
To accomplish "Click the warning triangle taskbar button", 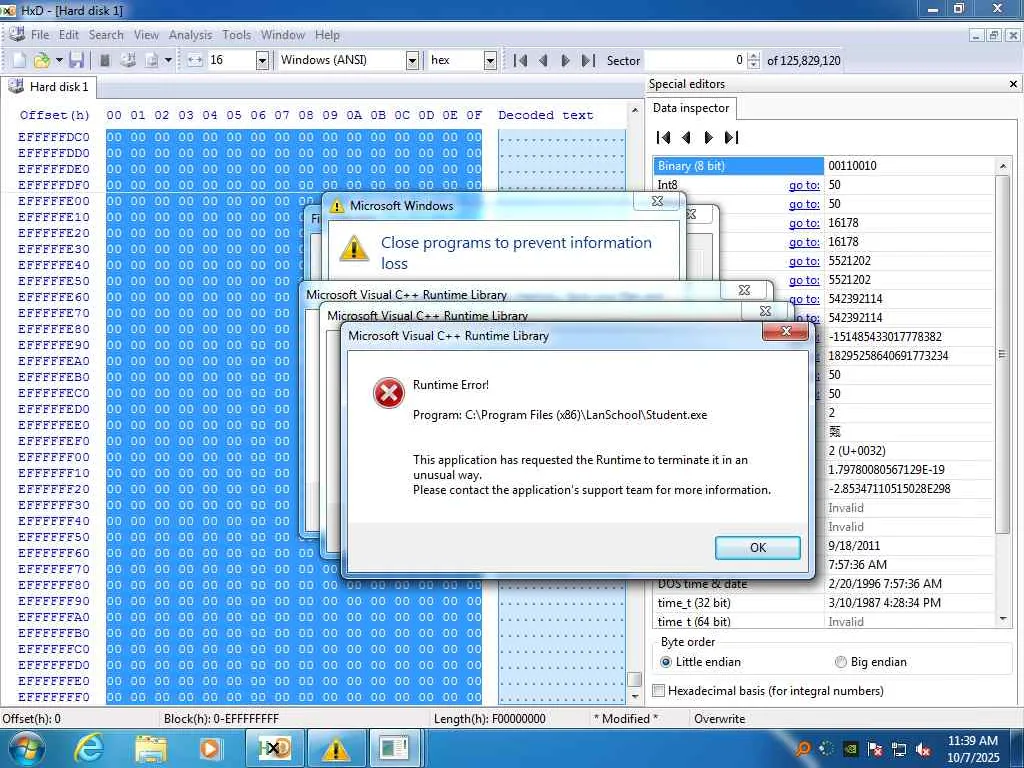I will click(336, 748).
